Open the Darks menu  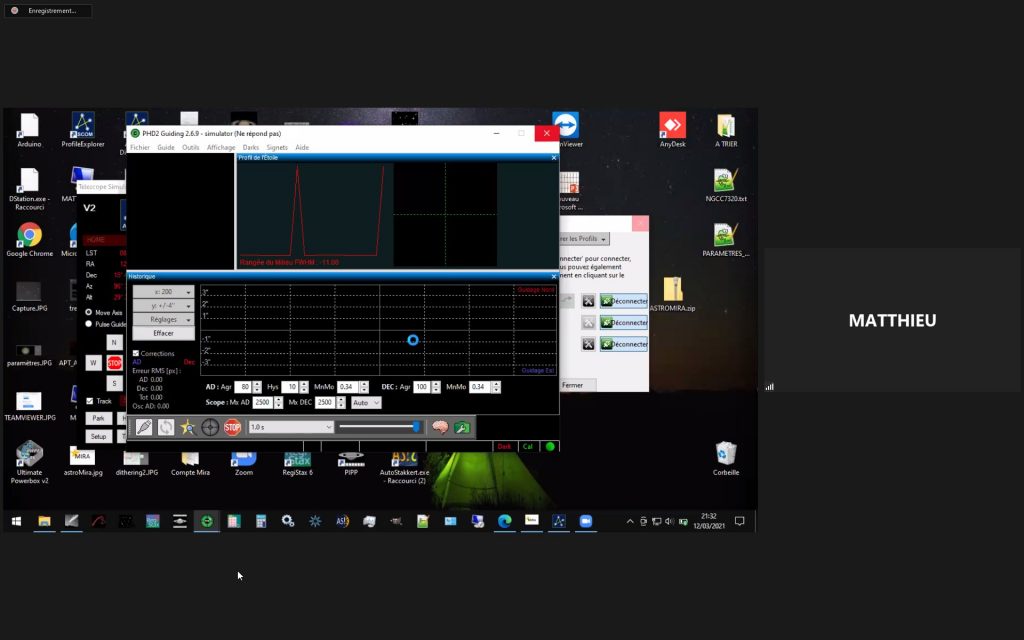point(251,148)
